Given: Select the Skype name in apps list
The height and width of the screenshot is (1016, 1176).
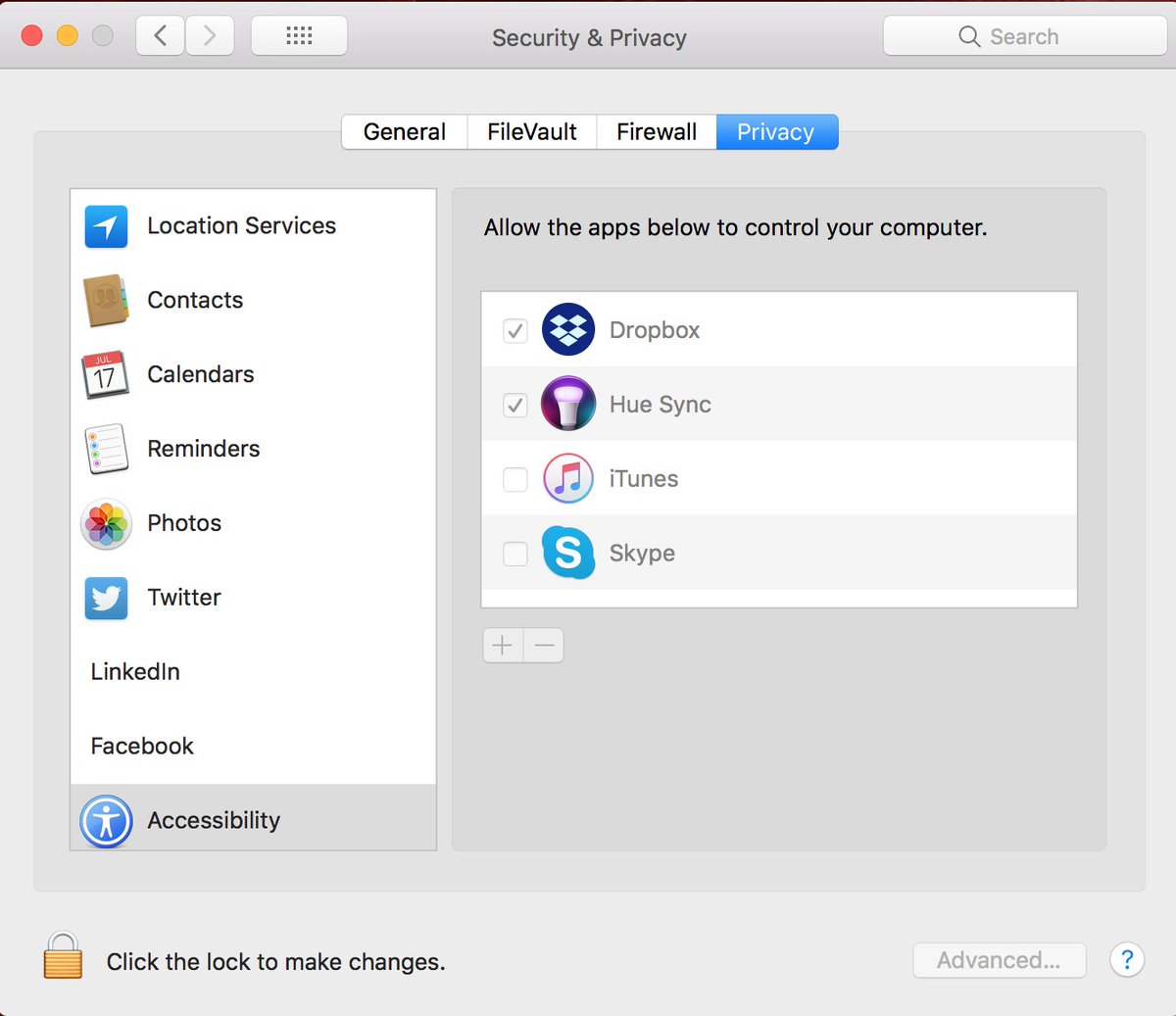Looking at the screenshot, I should (x=642, y=554).
